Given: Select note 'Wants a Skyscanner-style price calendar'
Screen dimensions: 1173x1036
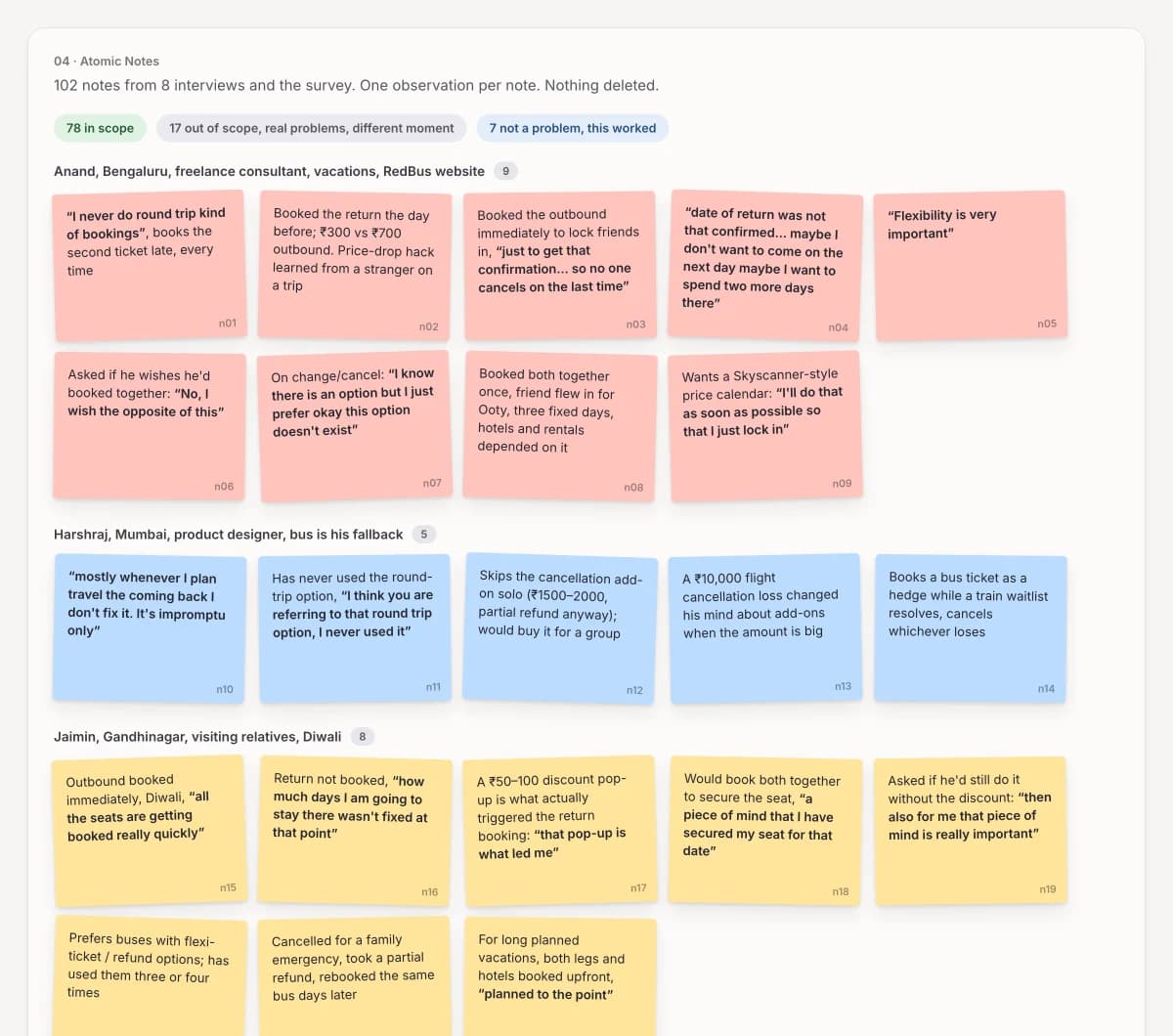Looking at the screenshot, I should pos(766,427).
